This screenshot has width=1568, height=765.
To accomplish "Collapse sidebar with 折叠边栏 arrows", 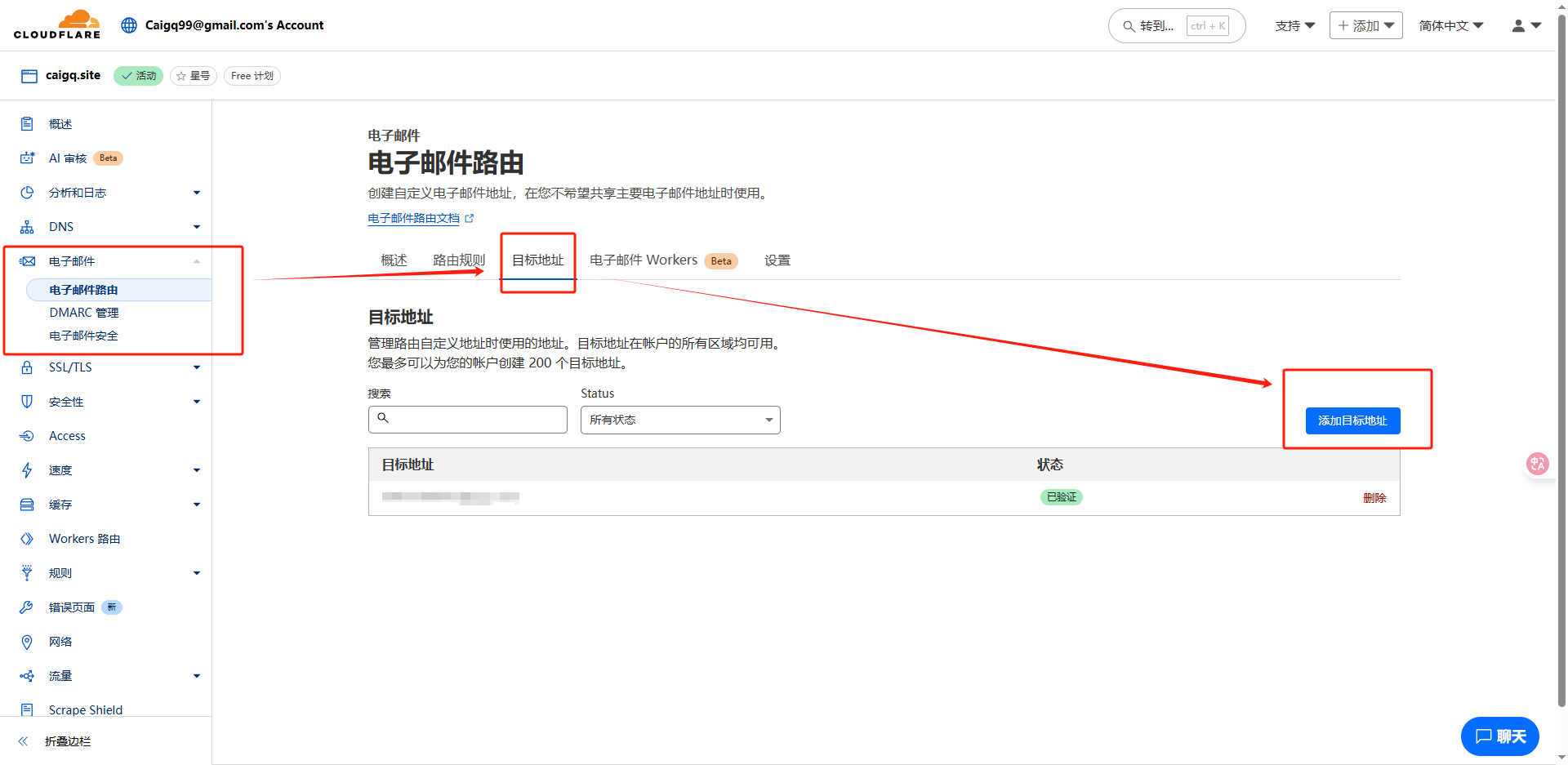I will 24,741.
